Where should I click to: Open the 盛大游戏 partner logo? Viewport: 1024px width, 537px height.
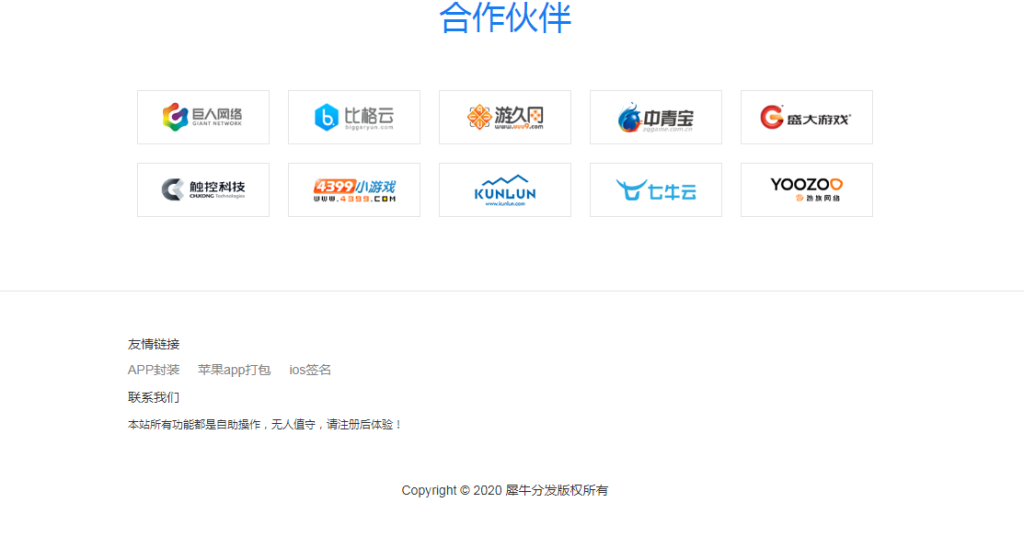coord(806,117)
